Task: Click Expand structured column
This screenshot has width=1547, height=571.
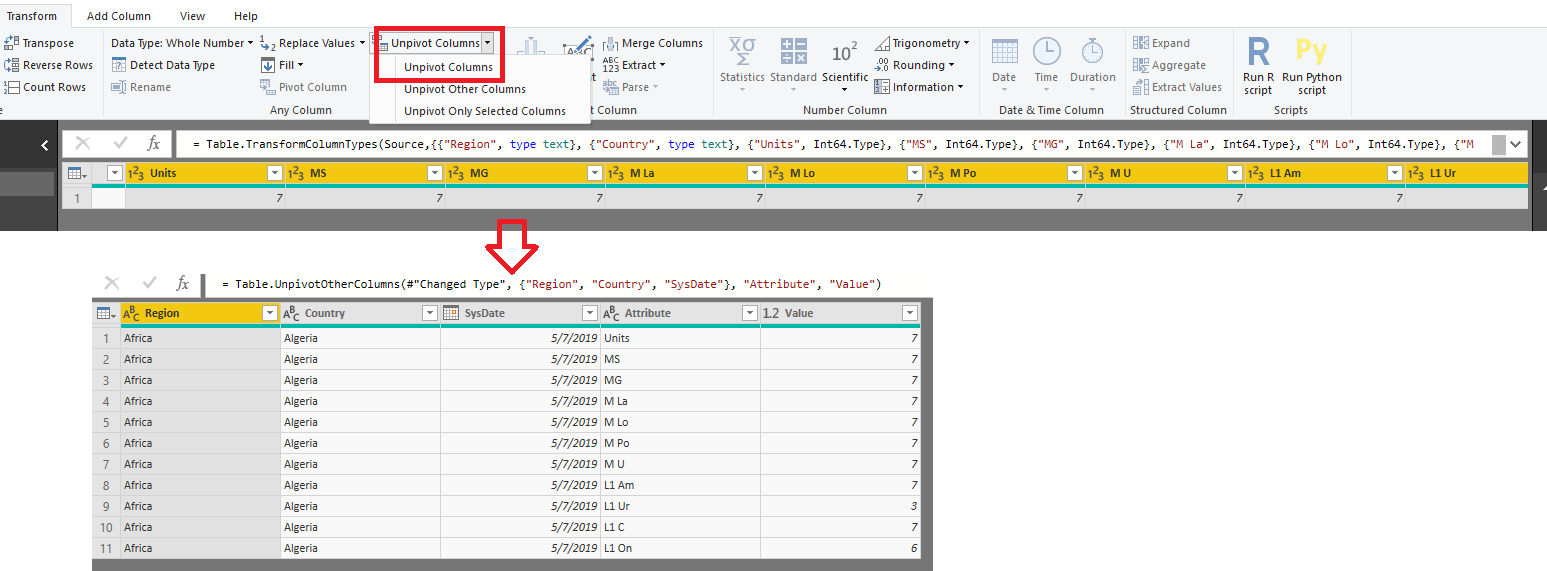Action: pyautogui.click(x=1162, y=43)
